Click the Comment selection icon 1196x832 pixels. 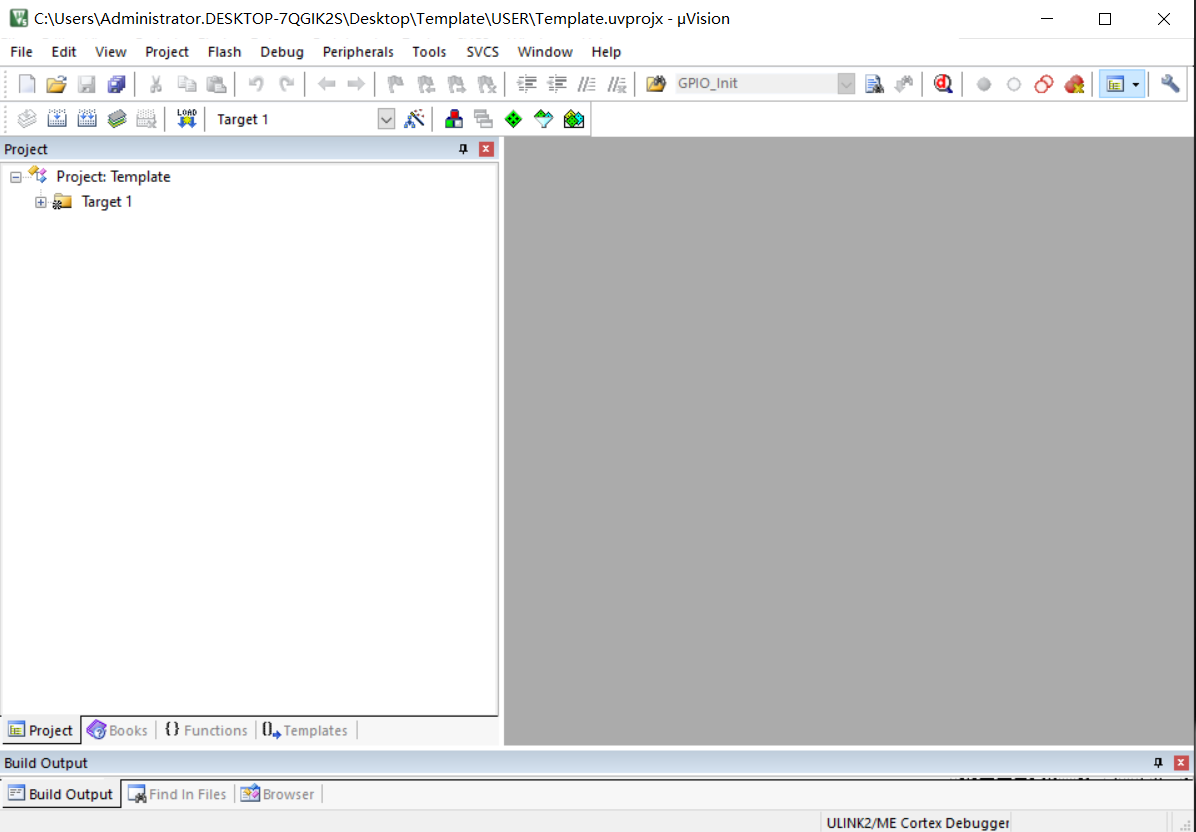tap(587, 84)
